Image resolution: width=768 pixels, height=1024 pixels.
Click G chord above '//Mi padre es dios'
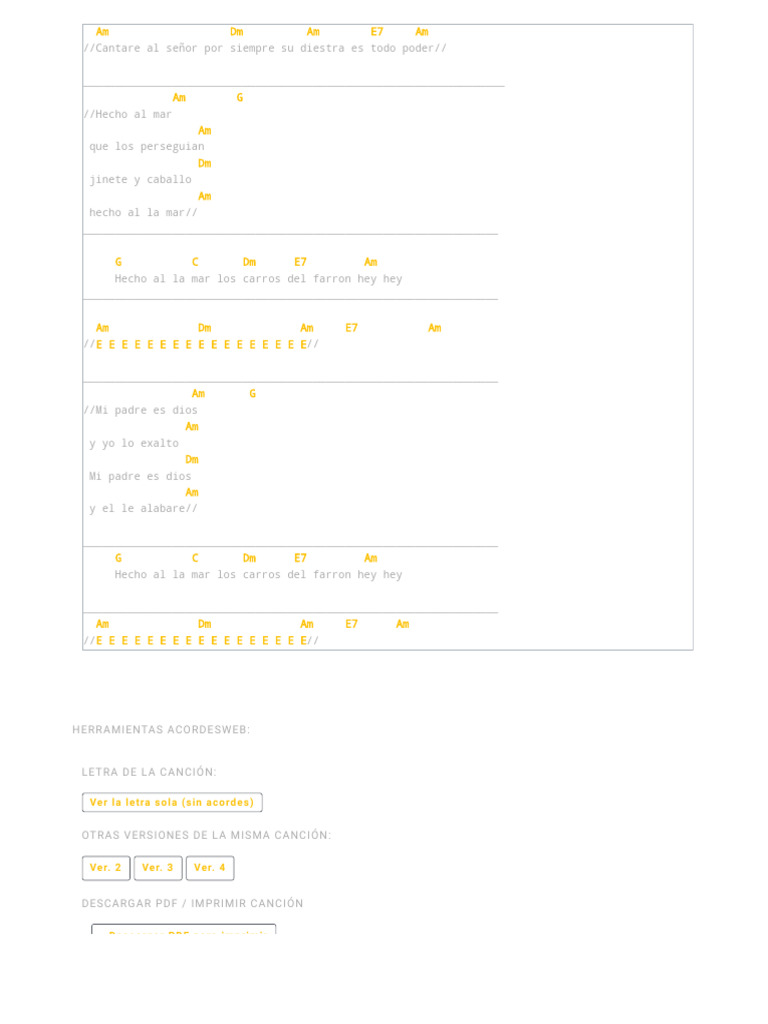252,394
